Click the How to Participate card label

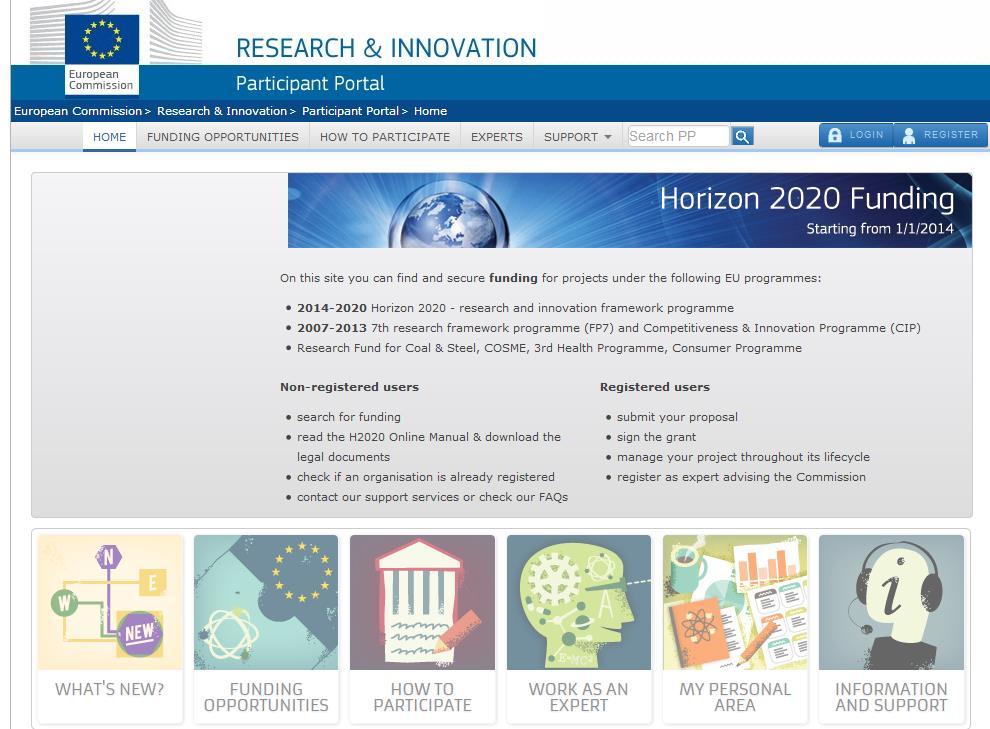[422, 697]
